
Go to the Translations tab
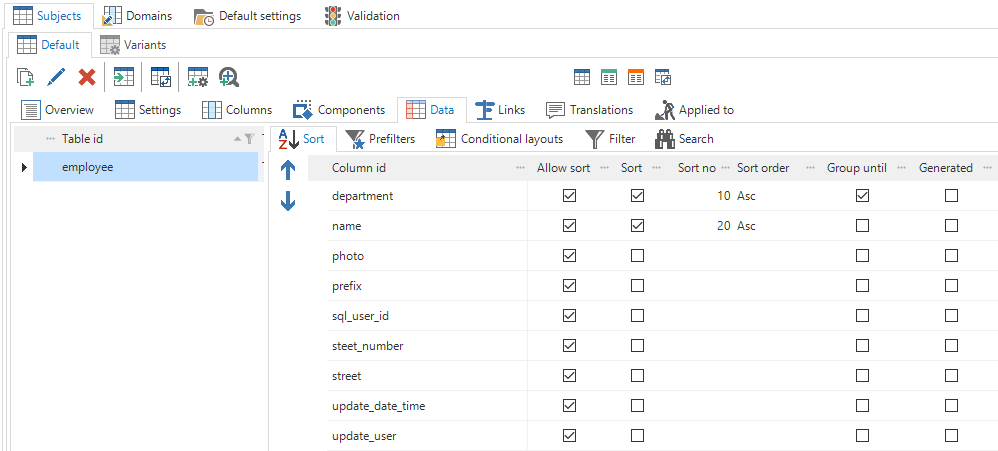click(x=589, y=110)
